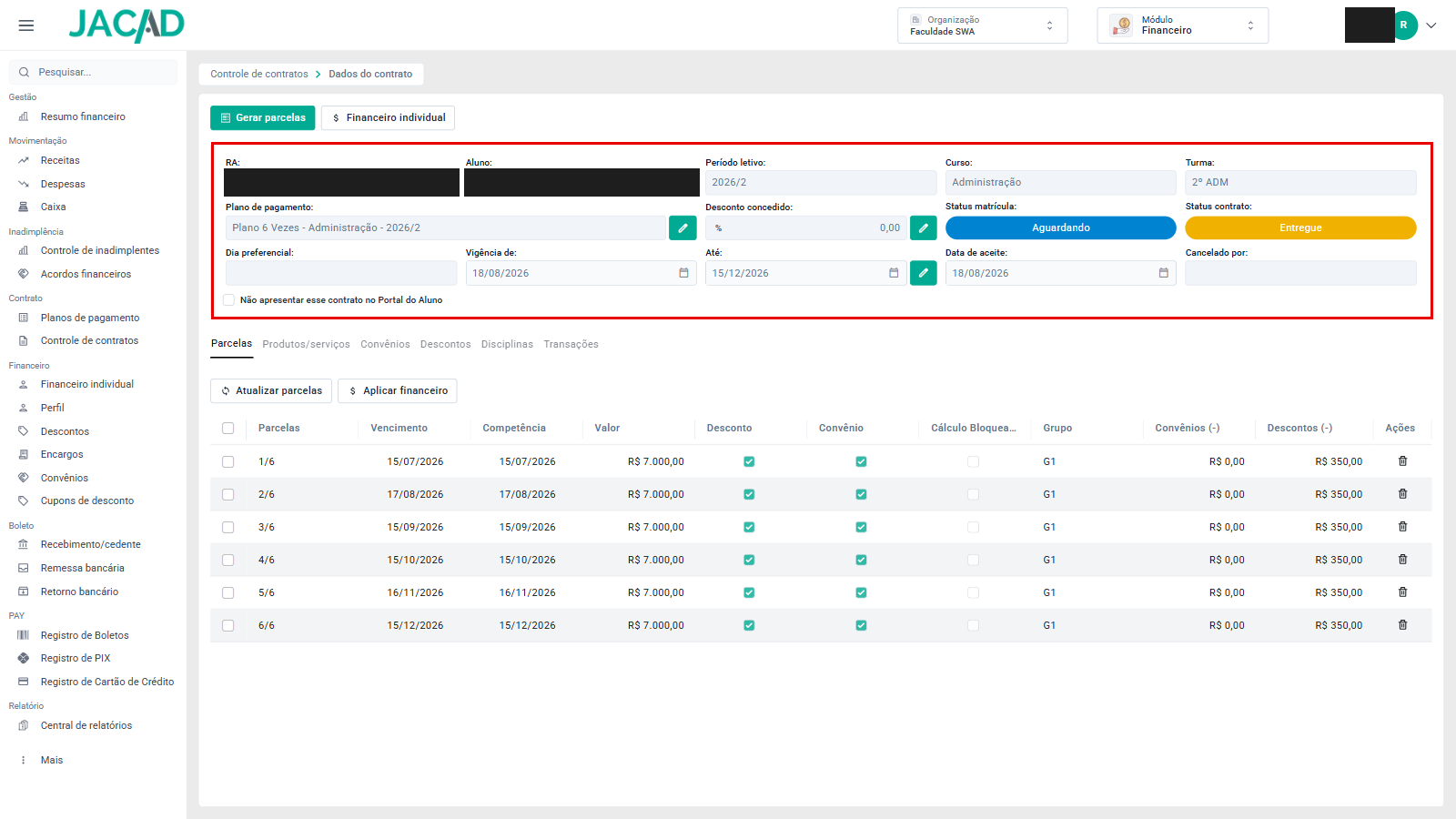Edit the Plano de pagamento with pencil icon
Viewport: 1456px width, 819px height.
point(682,227)
